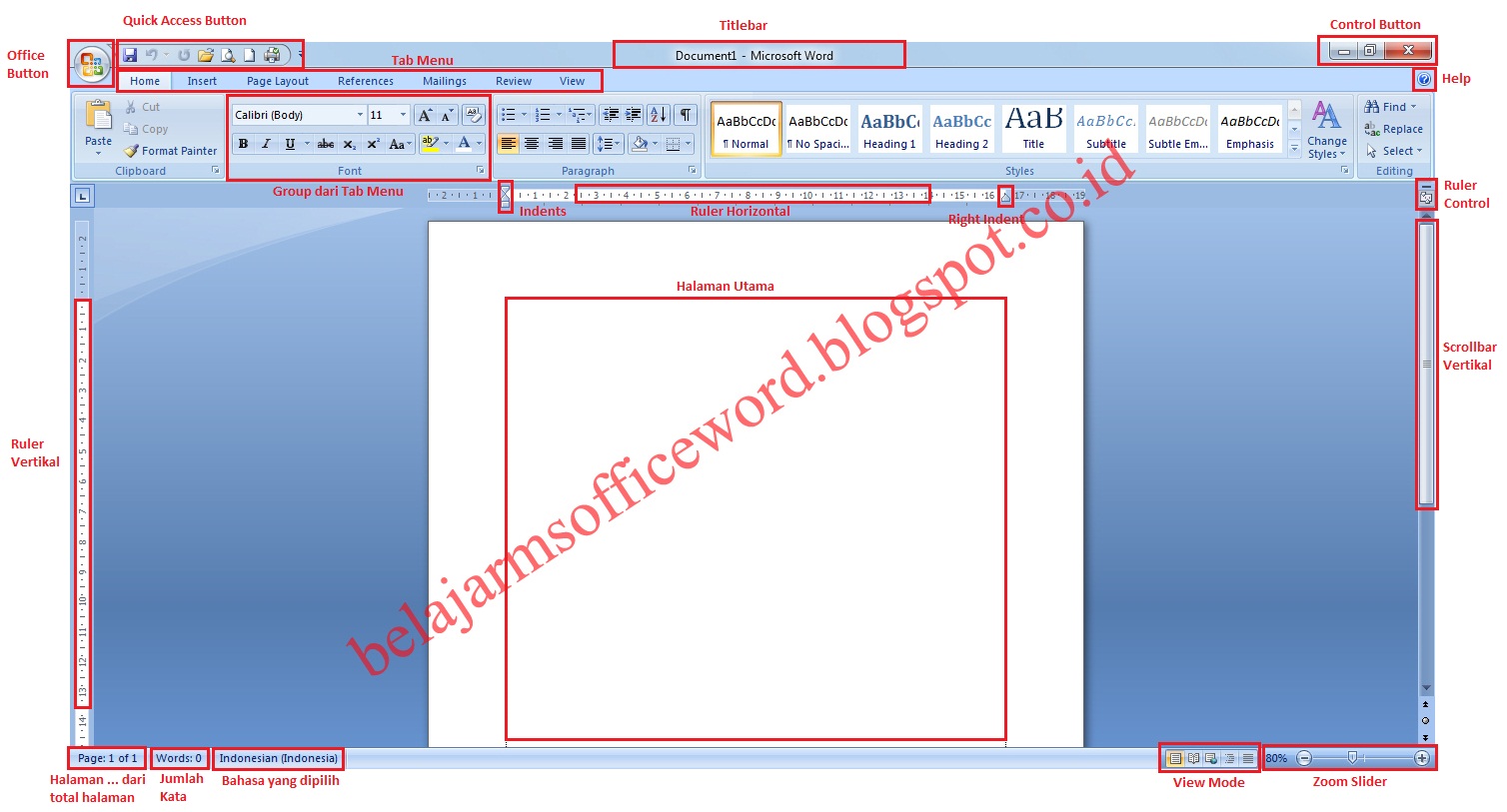Expand the Styles gallery More arrow
This screenshot has height=812, width=1507.
click(x=1294, y=149)
